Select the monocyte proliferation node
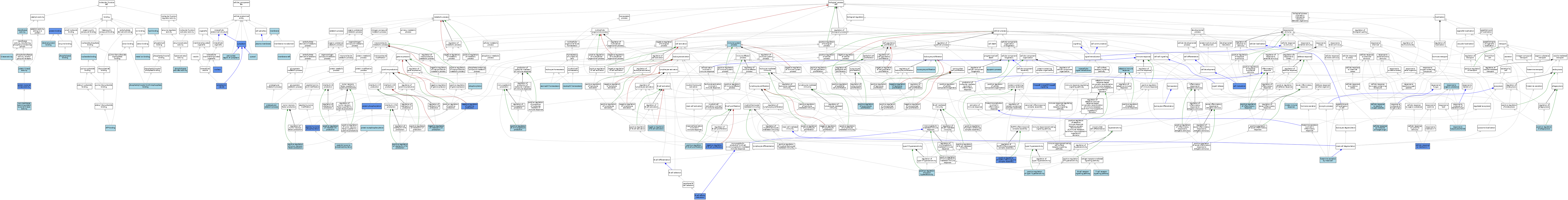 point(926,69)
